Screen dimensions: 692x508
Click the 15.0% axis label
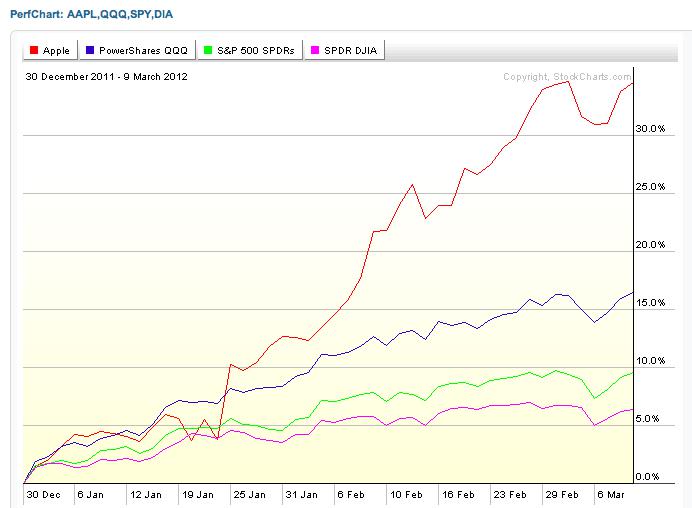click(650, 303)
